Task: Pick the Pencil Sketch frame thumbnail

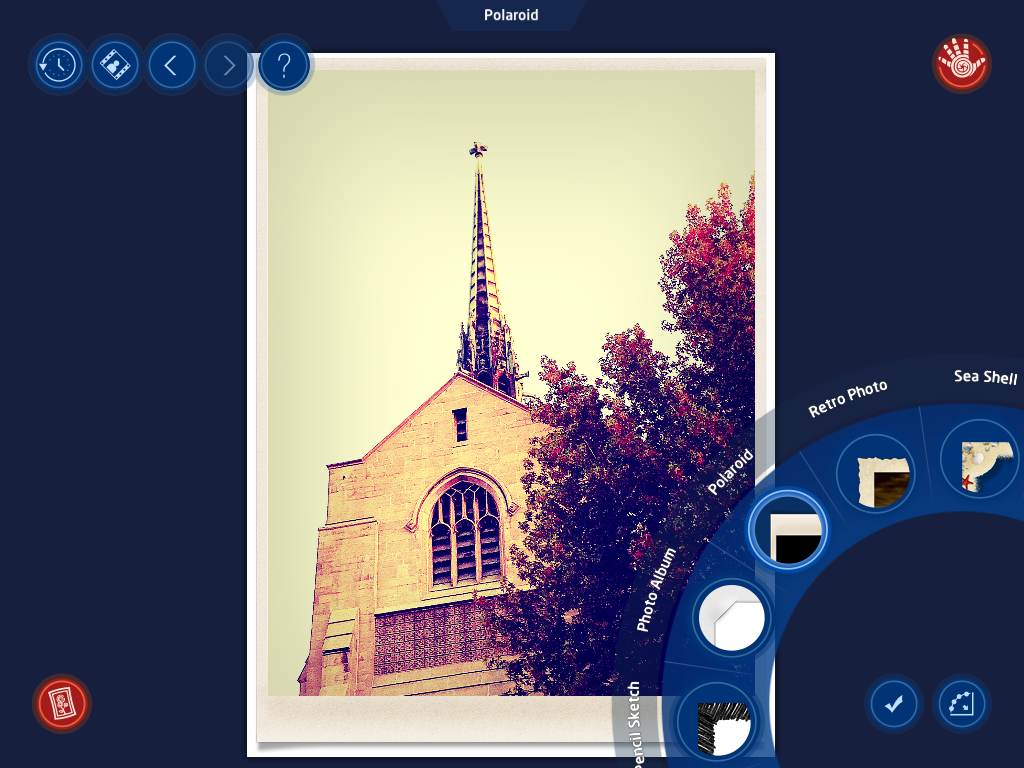Action: [716, 722]
